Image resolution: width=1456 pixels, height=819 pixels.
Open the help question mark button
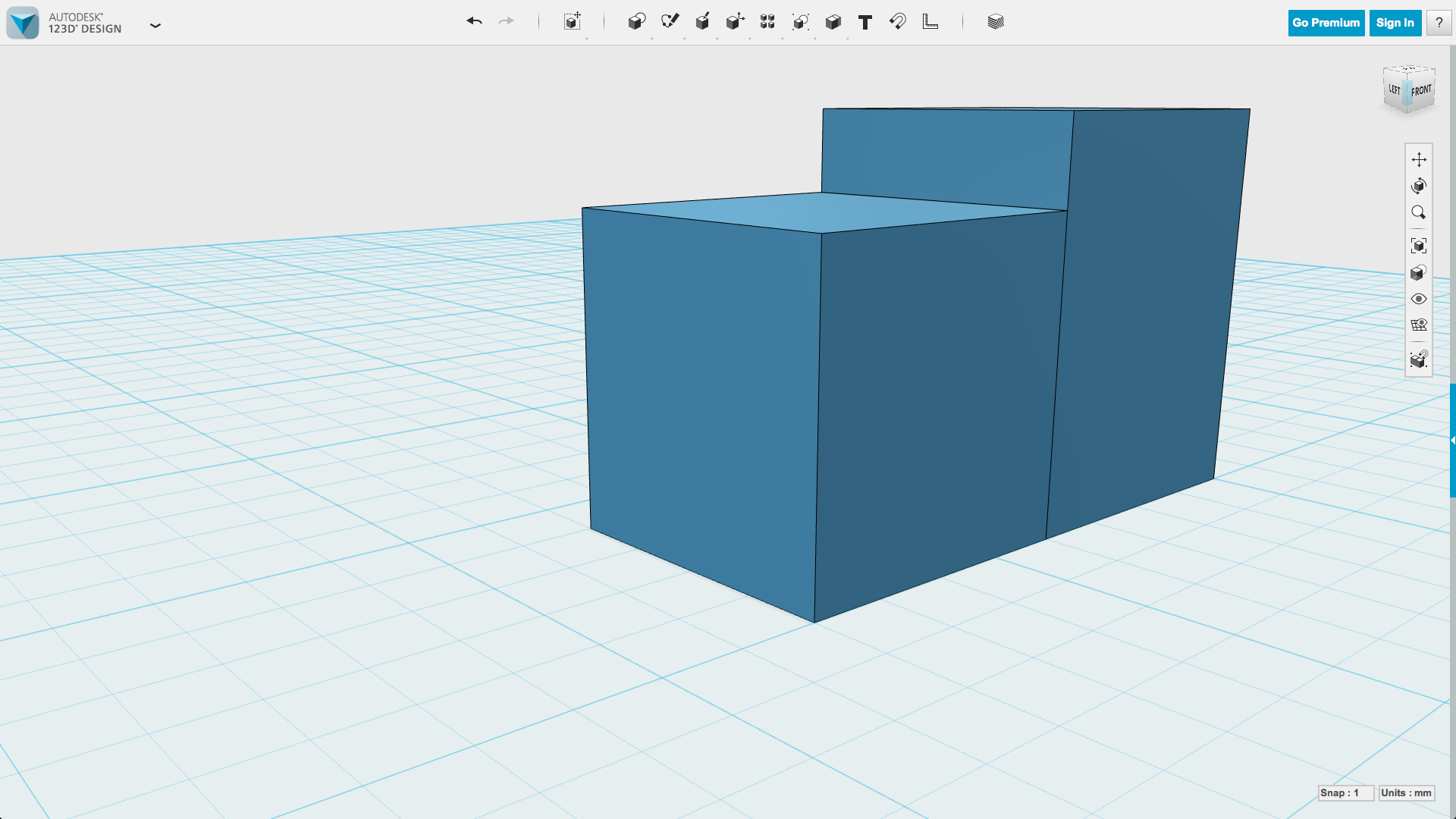coord(1439,23)
